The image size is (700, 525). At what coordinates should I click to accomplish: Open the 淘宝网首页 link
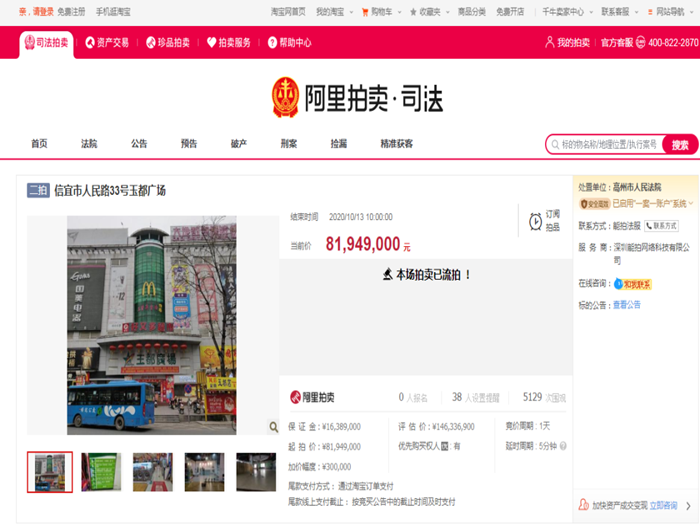click(x=288, y=12)
